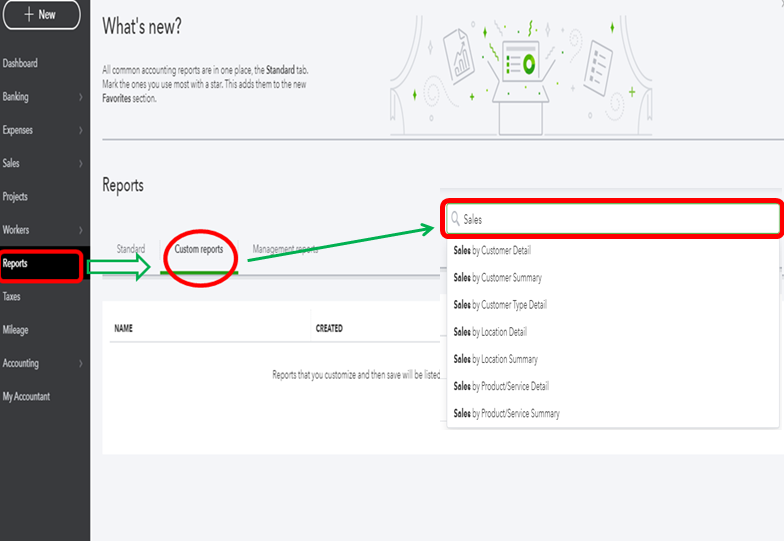Viewport: 784px width, 541px height.
Task: Open Dashboard from the sidebar
Action: coord(20,63)
